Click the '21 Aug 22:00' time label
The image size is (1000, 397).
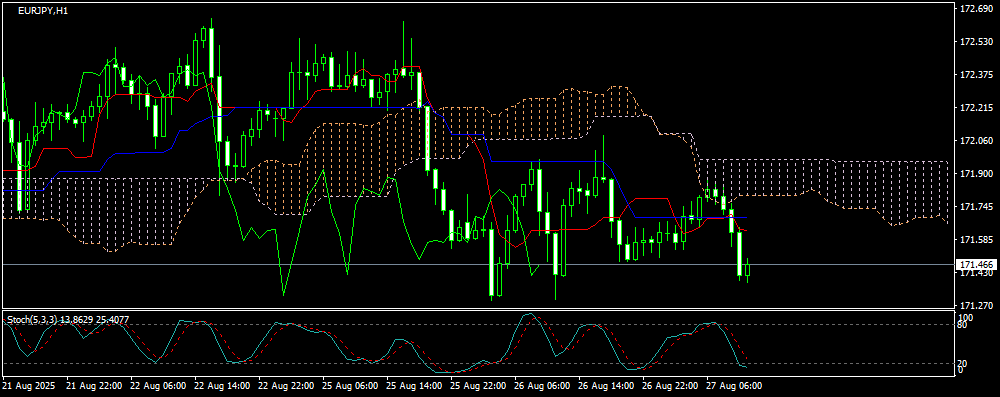94,386
